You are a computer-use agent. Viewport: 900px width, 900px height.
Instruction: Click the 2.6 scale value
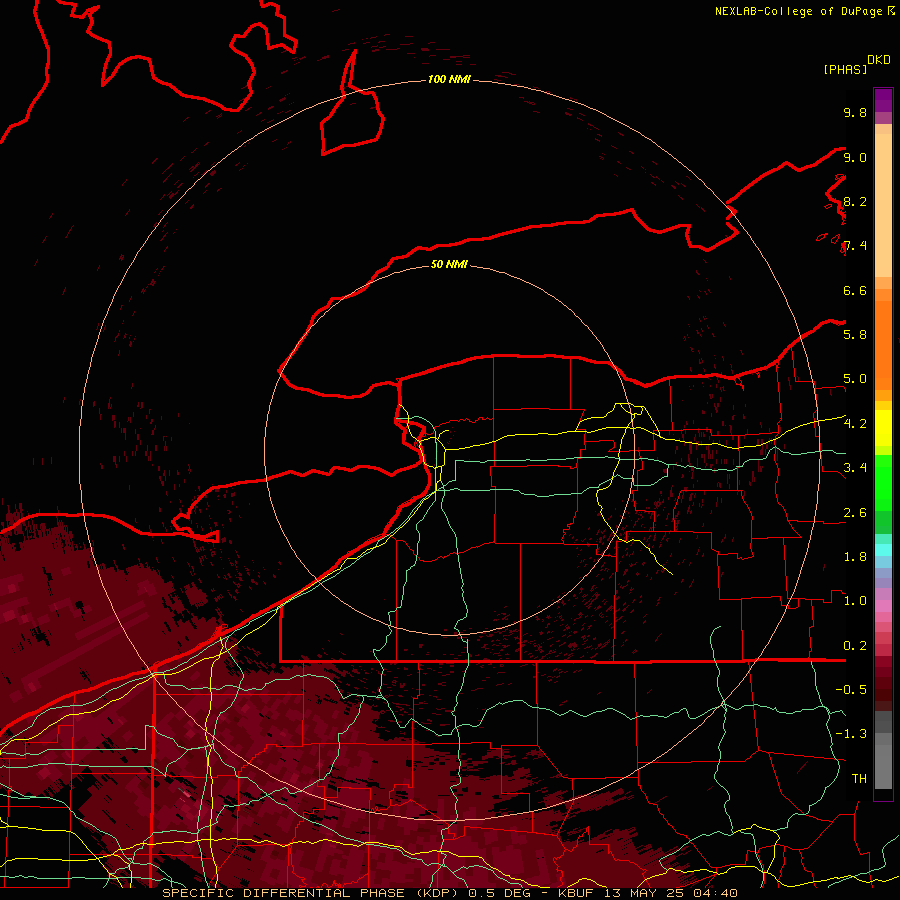click(855, 513)
